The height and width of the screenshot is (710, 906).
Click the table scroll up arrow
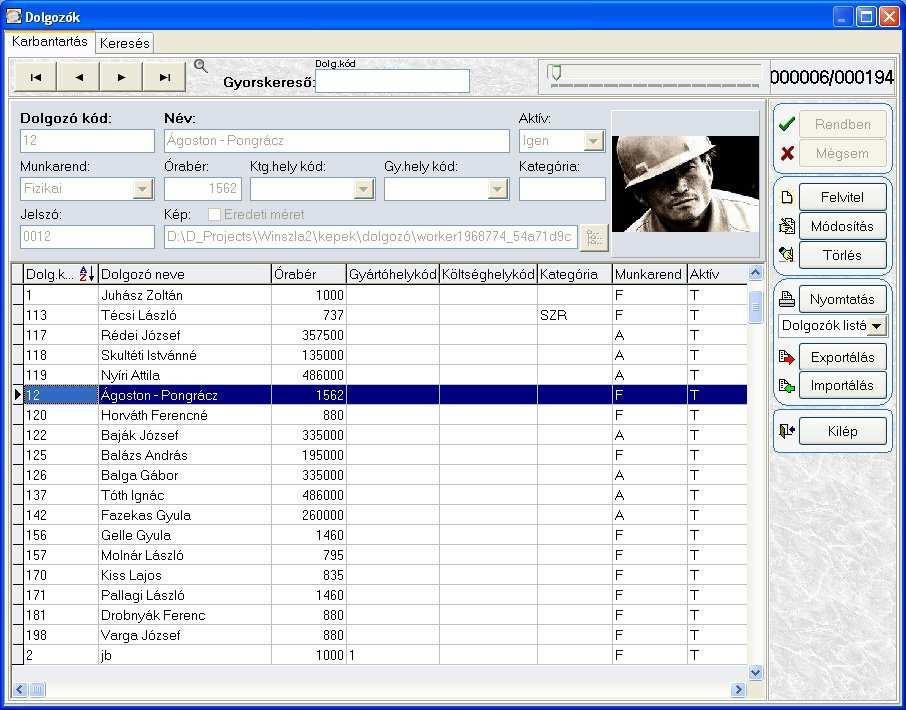tap(755, 273)
